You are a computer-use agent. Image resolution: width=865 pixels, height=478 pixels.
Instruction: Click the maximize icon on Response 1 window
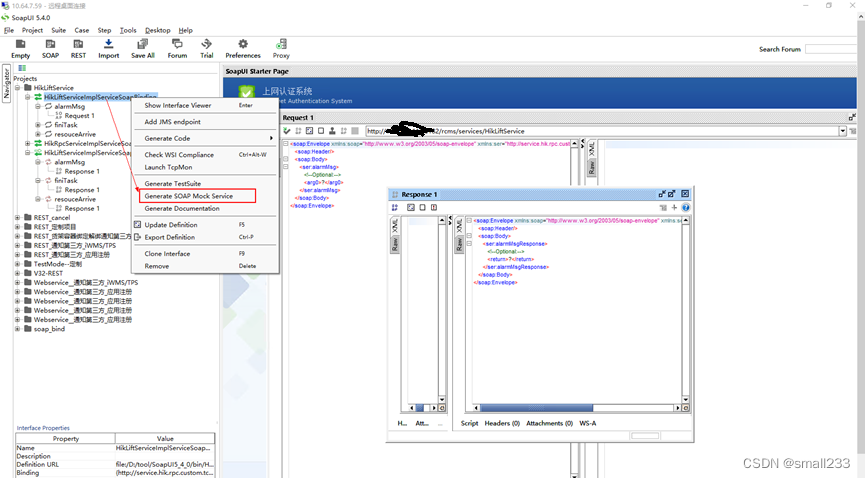(671, 194)
